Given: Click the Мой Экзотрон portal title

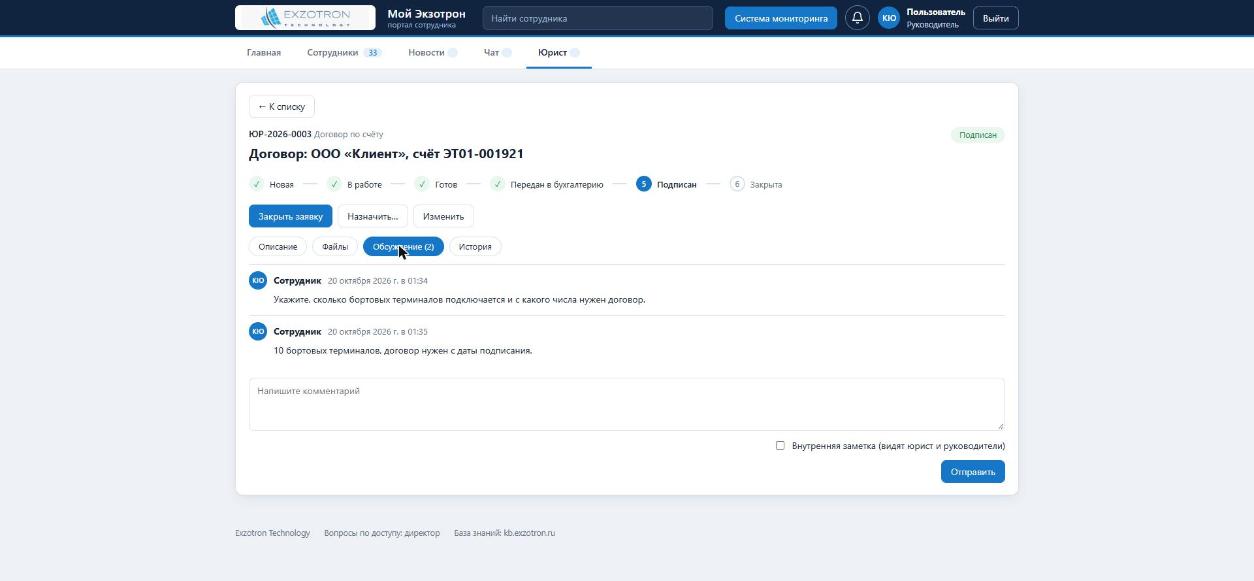Looking at the screenshot, I should (426, 14).
